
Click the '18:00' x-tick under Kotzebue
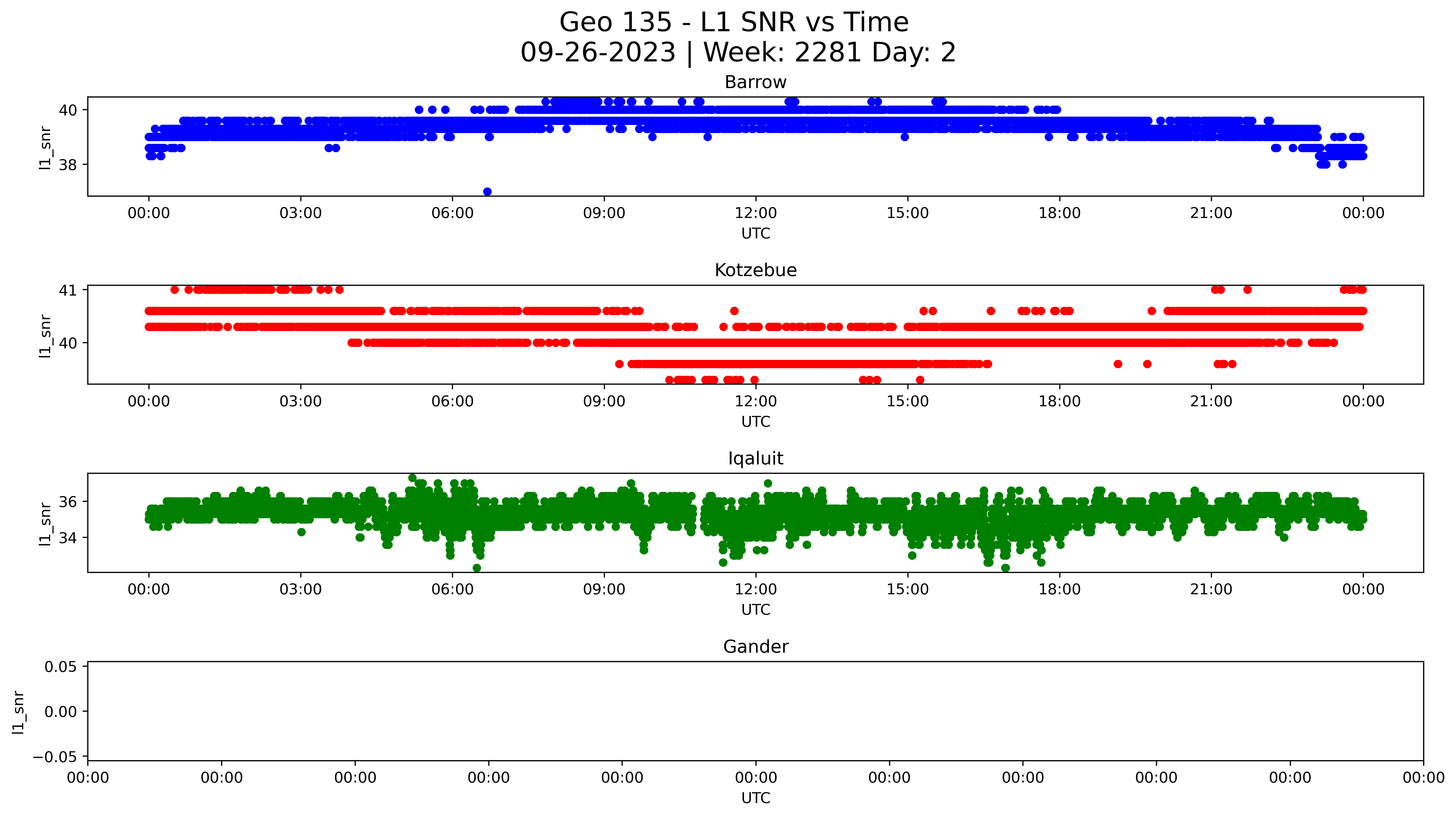click(x=1059, y=401)
